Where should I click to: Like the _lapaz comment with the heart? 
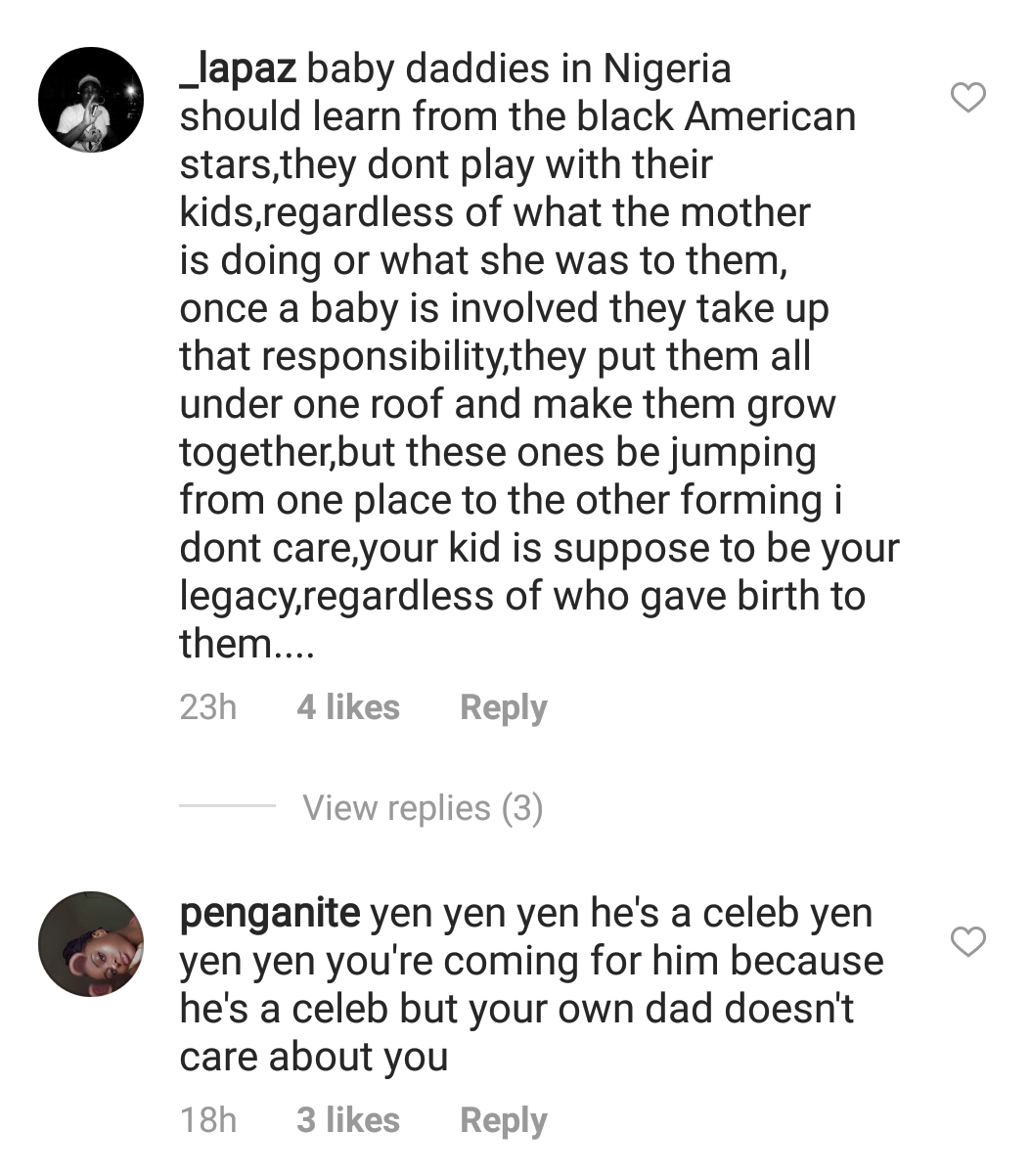[968, 98]
